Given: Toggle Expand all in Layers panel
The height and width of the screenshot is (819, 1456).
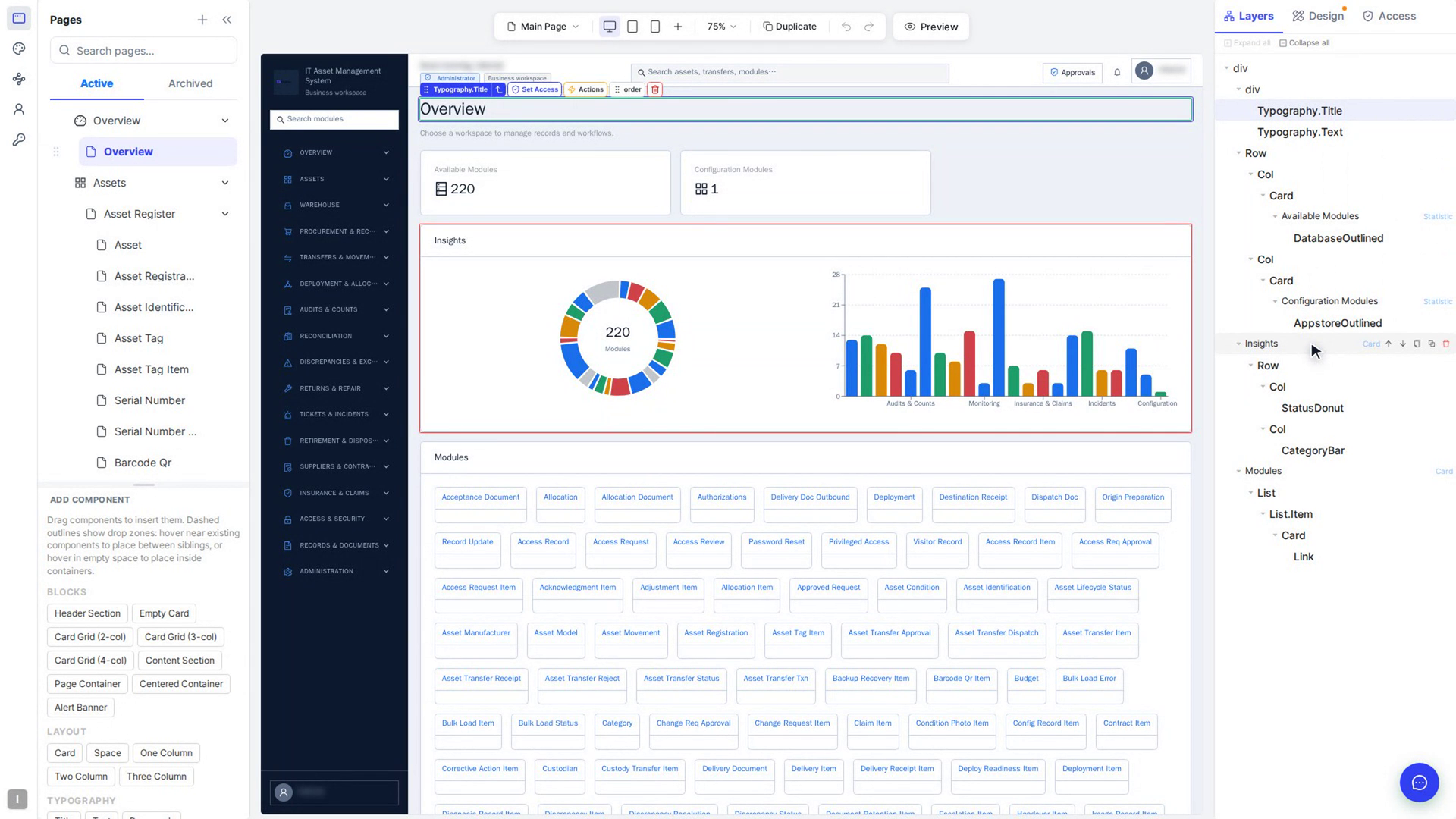Looking at the screenshot, I should tap(1247, 43).
